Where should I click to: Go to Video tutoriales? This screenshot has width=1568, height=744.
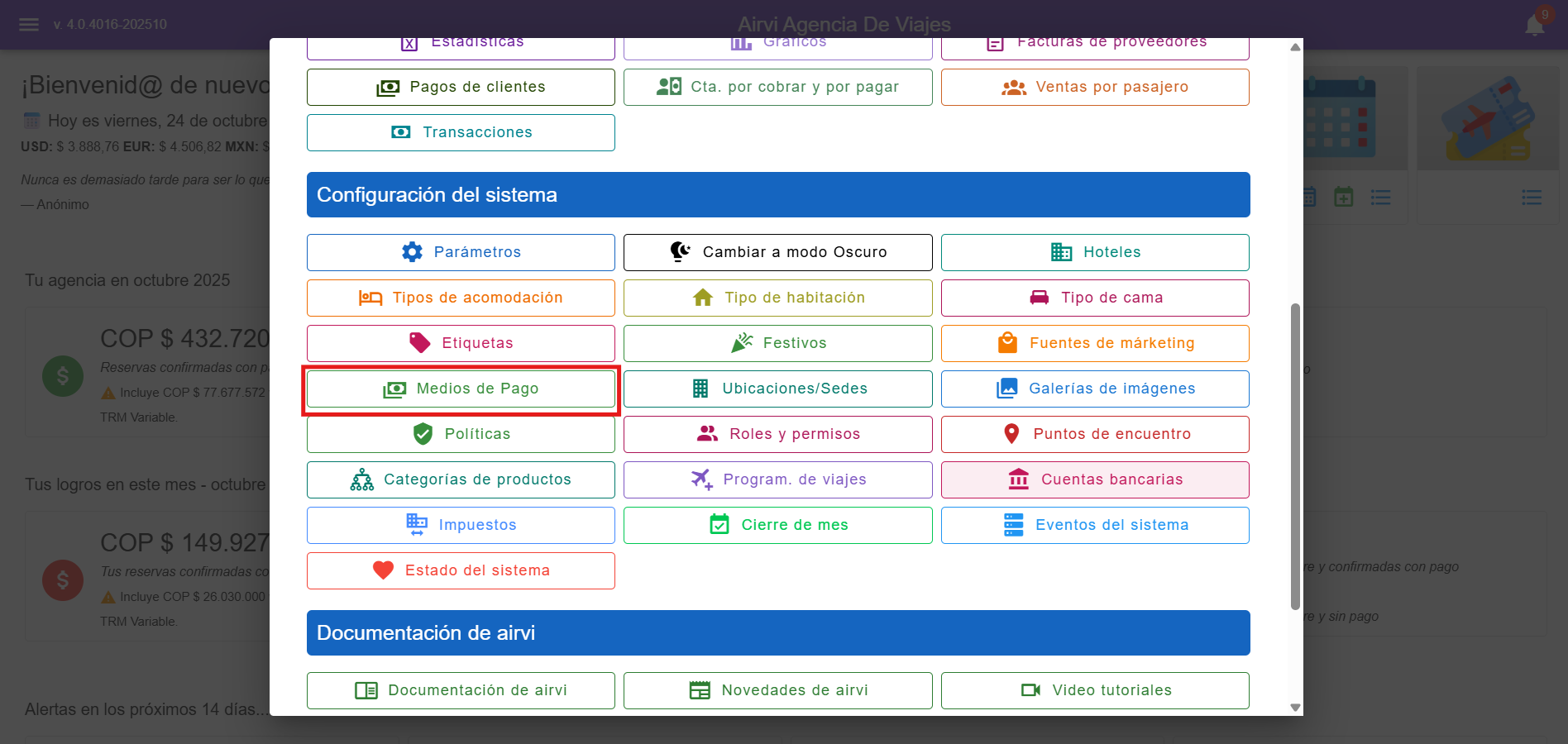pos(1095,690)
